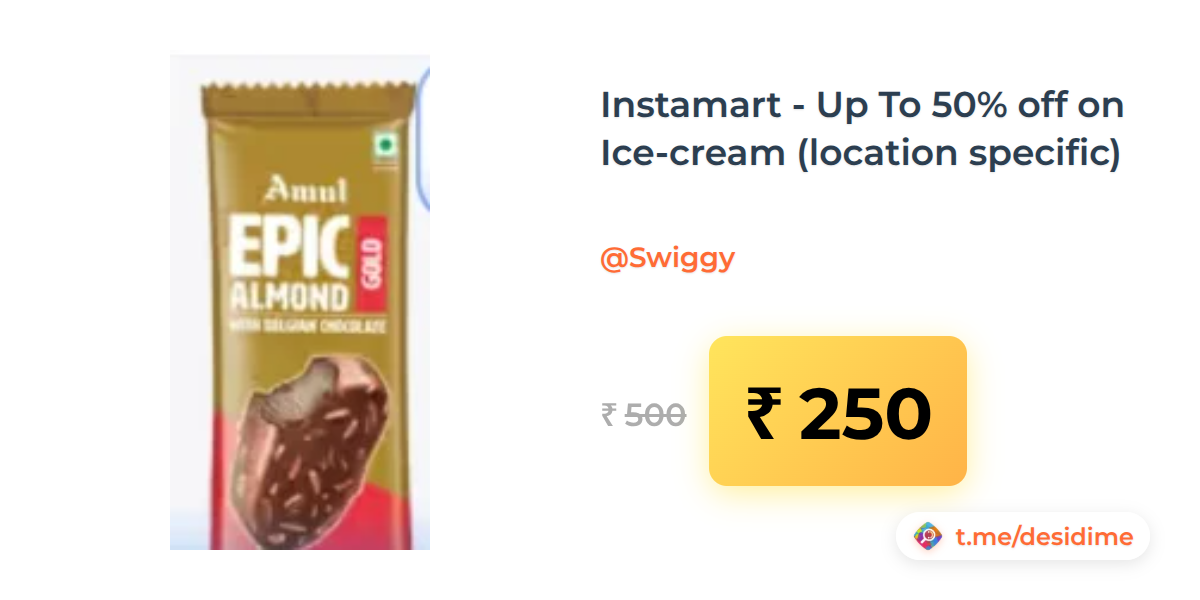Click the large EPIC text on wrapper
Image resolution: width=1200 pixels, height=600 pixels.
coord(290,246)
